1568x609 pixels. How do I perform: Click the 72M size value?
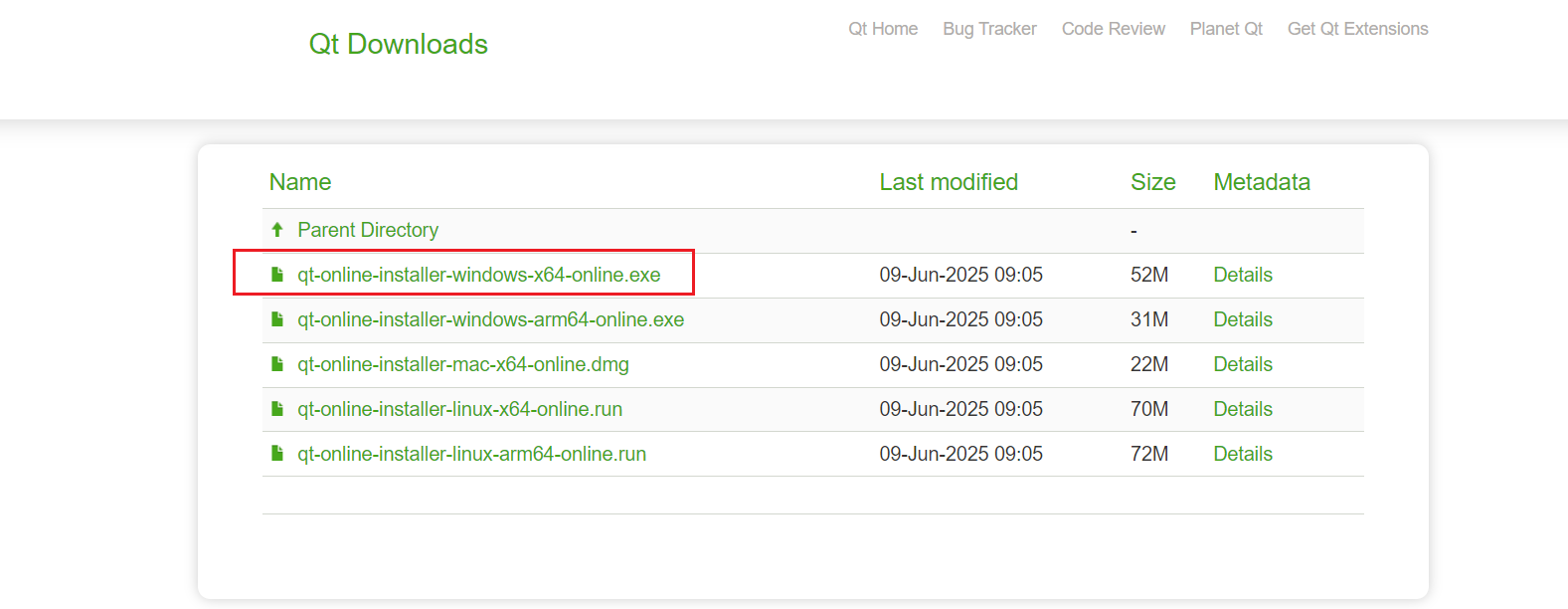(x=1149, y=454)
